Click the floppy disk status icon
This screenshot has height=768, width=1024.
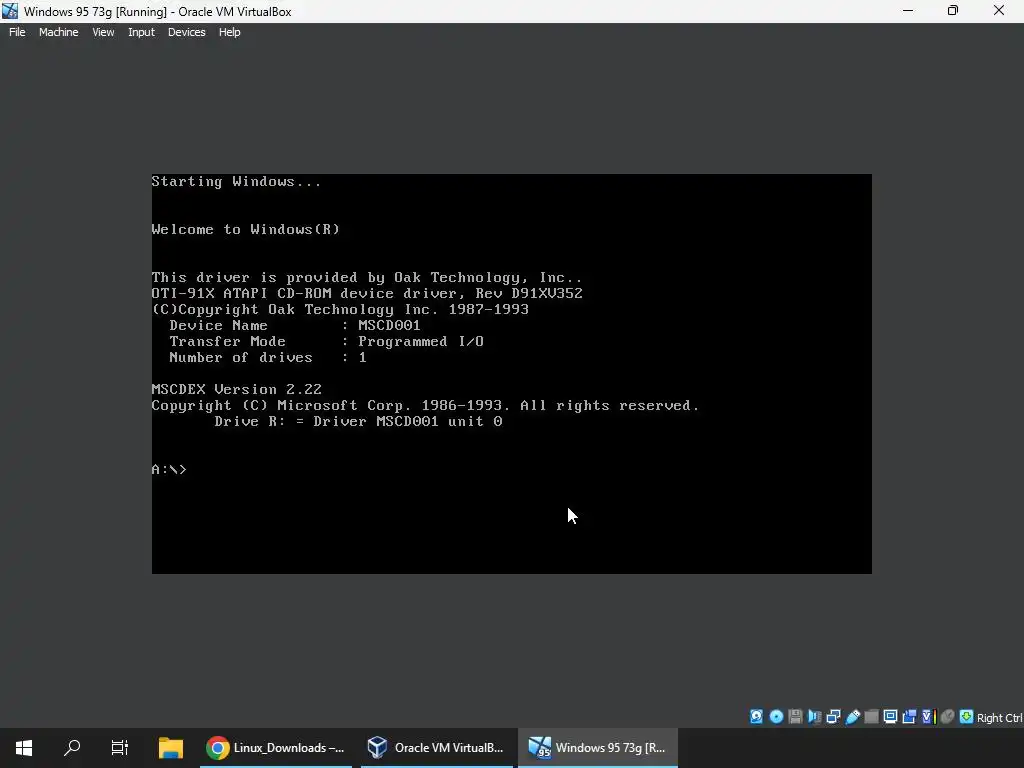tap(795, 716)
